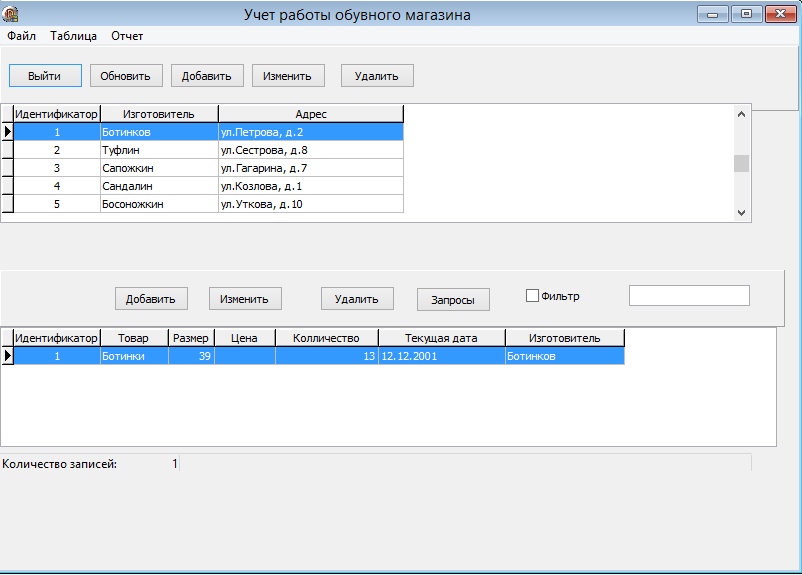Click the quantity 13 cell
Viewport: 802px width, 575px height.
tap(326, 356)
